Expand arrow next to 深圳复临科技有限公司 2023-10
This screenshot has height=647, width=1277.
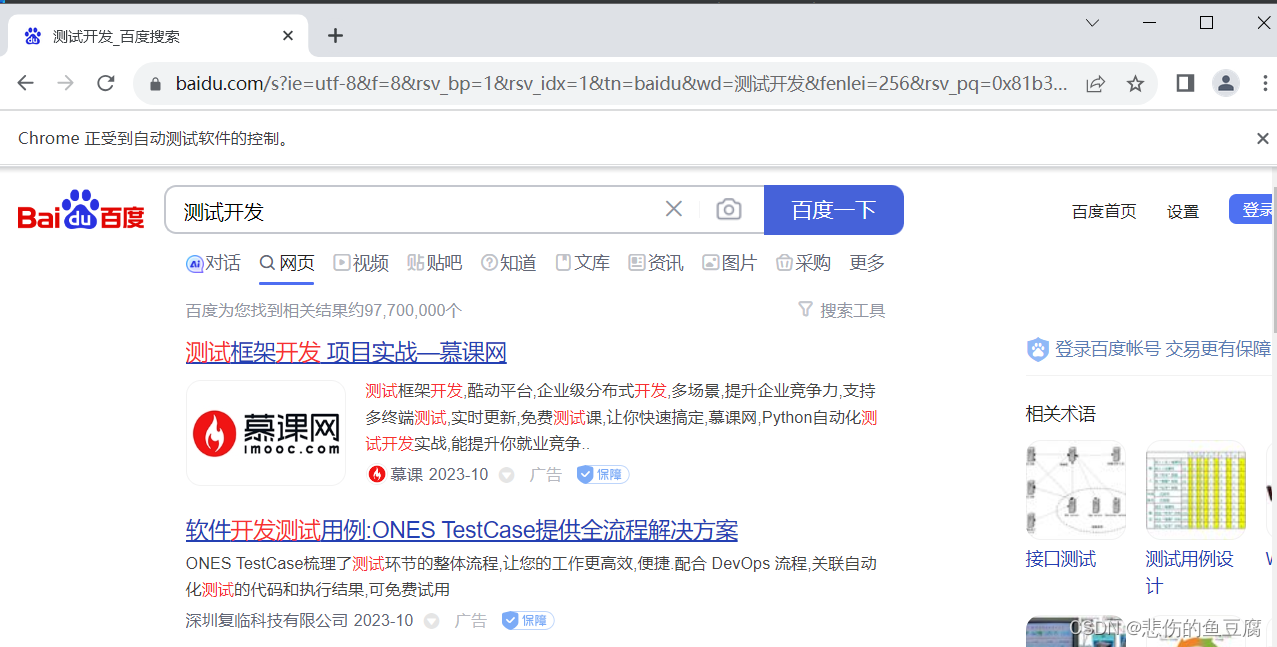coord(432,621)
